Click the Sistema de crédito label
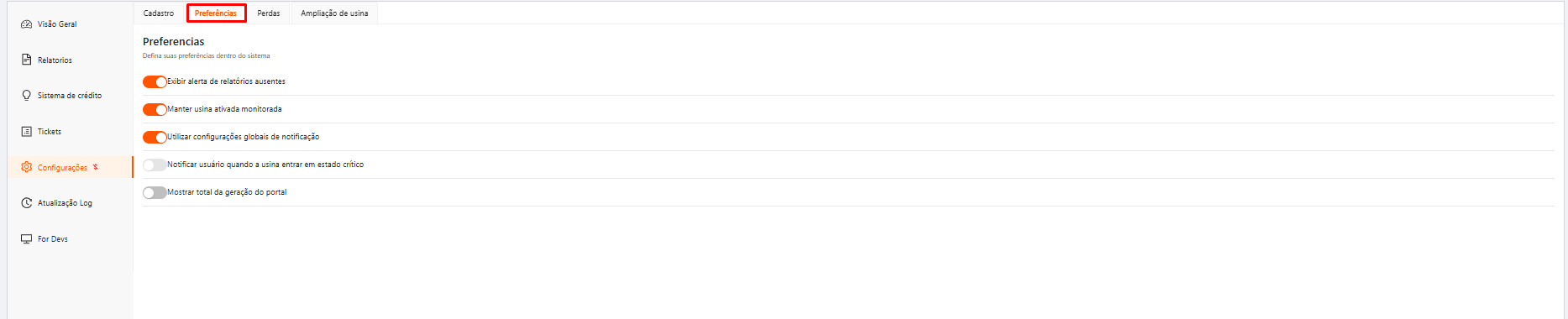 tap(70, 96)
